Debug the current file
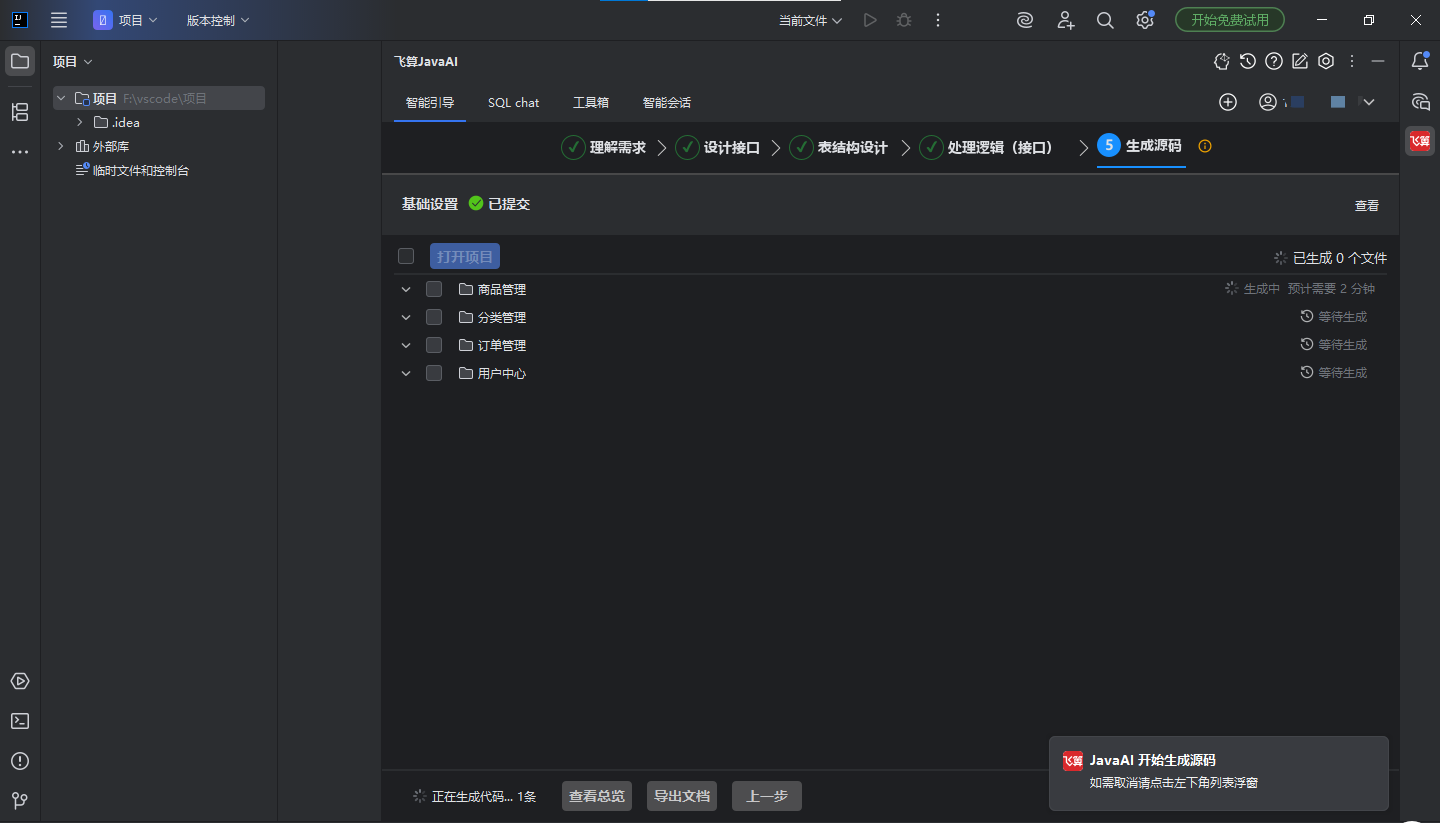 click(x=904, y=20)
